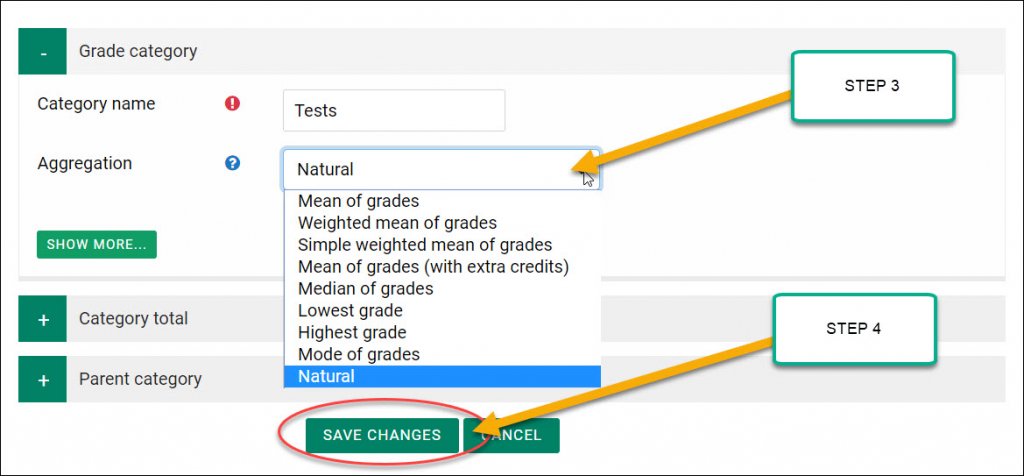
Task: Click the Grade category header title
Action: [138, 51]
